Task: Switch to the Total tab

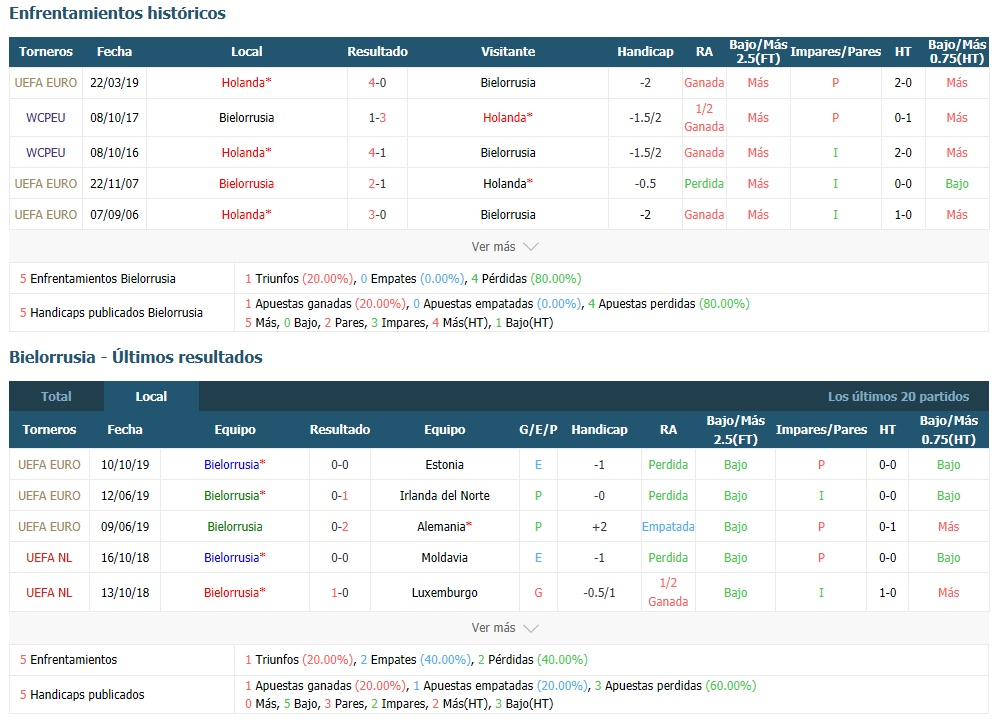Action: [56, 396]
